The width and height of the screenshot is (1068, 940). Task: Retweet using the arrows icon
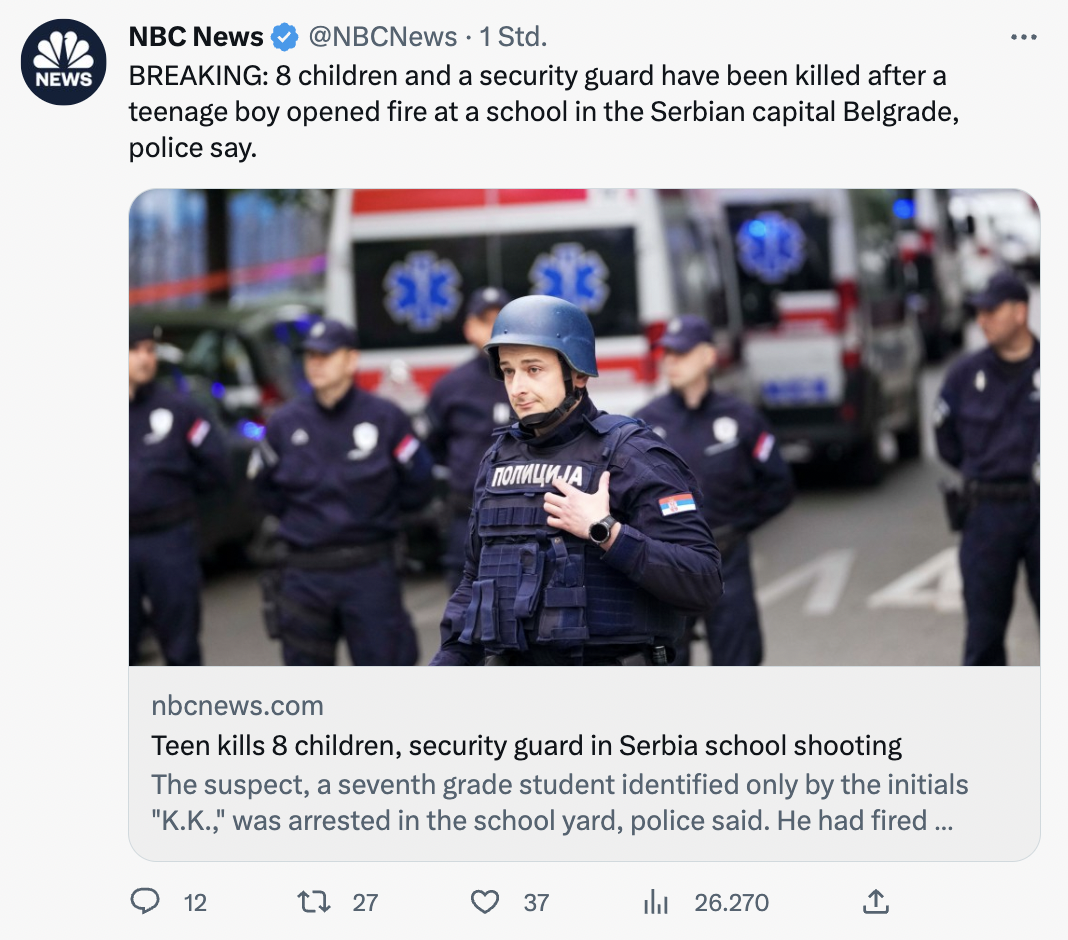click(x=315, y=902)
